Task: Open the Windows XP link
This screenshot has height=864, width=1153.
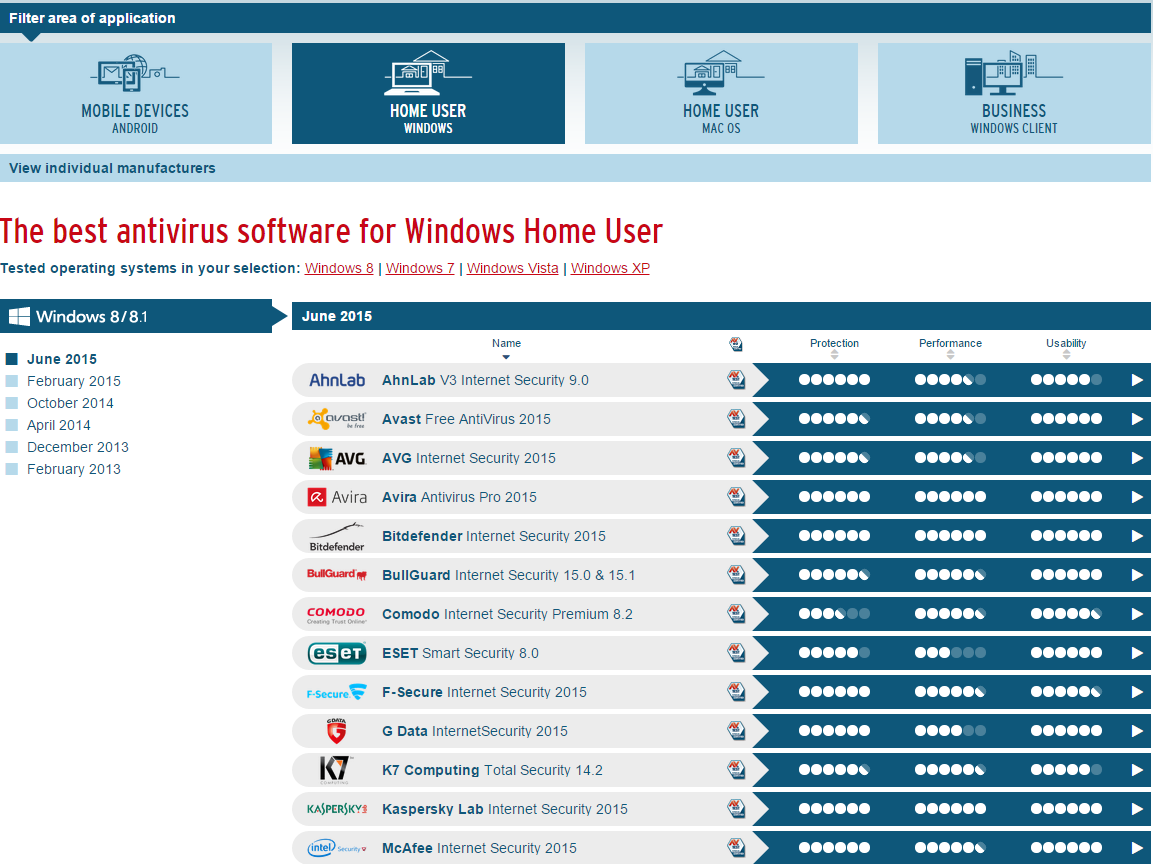Action: [x=610, y=268]
